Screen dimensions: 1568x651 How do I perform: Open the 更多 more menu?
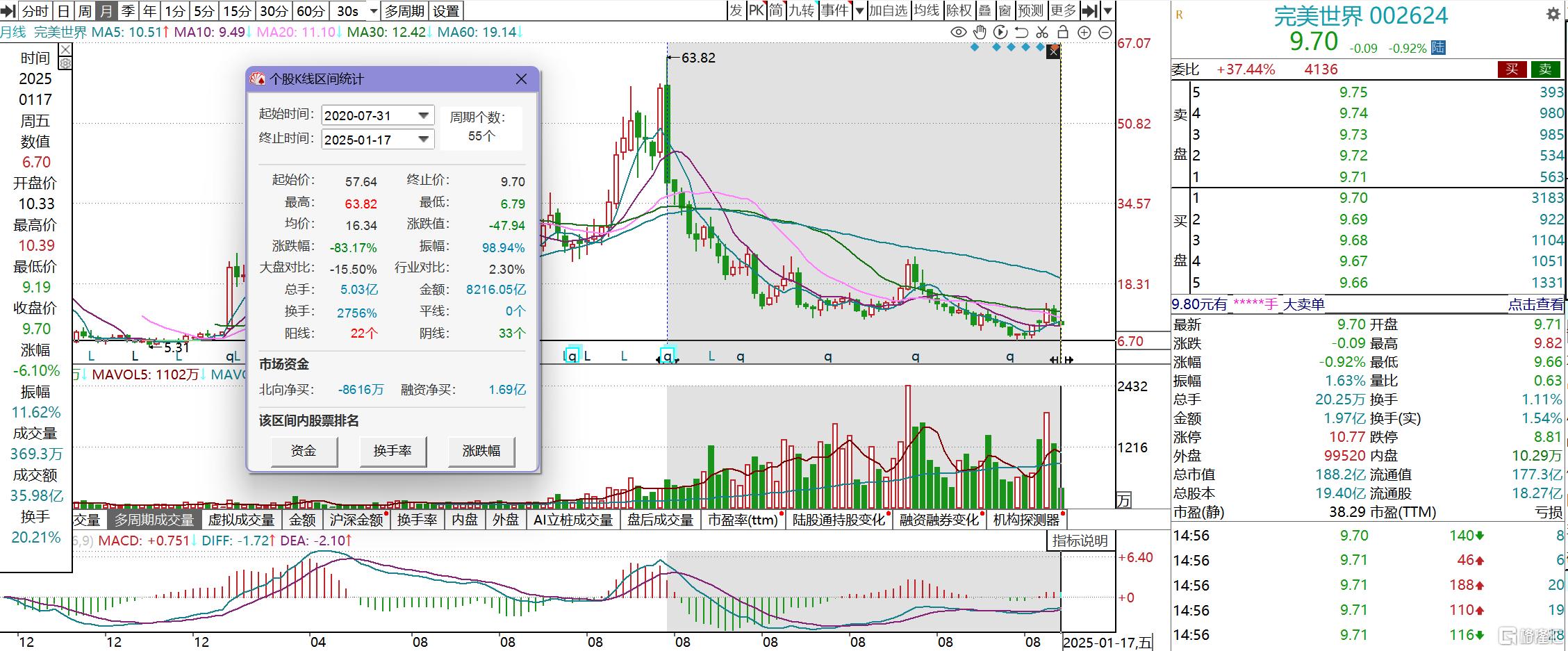pyautogui.click(x=1063, y=10)
